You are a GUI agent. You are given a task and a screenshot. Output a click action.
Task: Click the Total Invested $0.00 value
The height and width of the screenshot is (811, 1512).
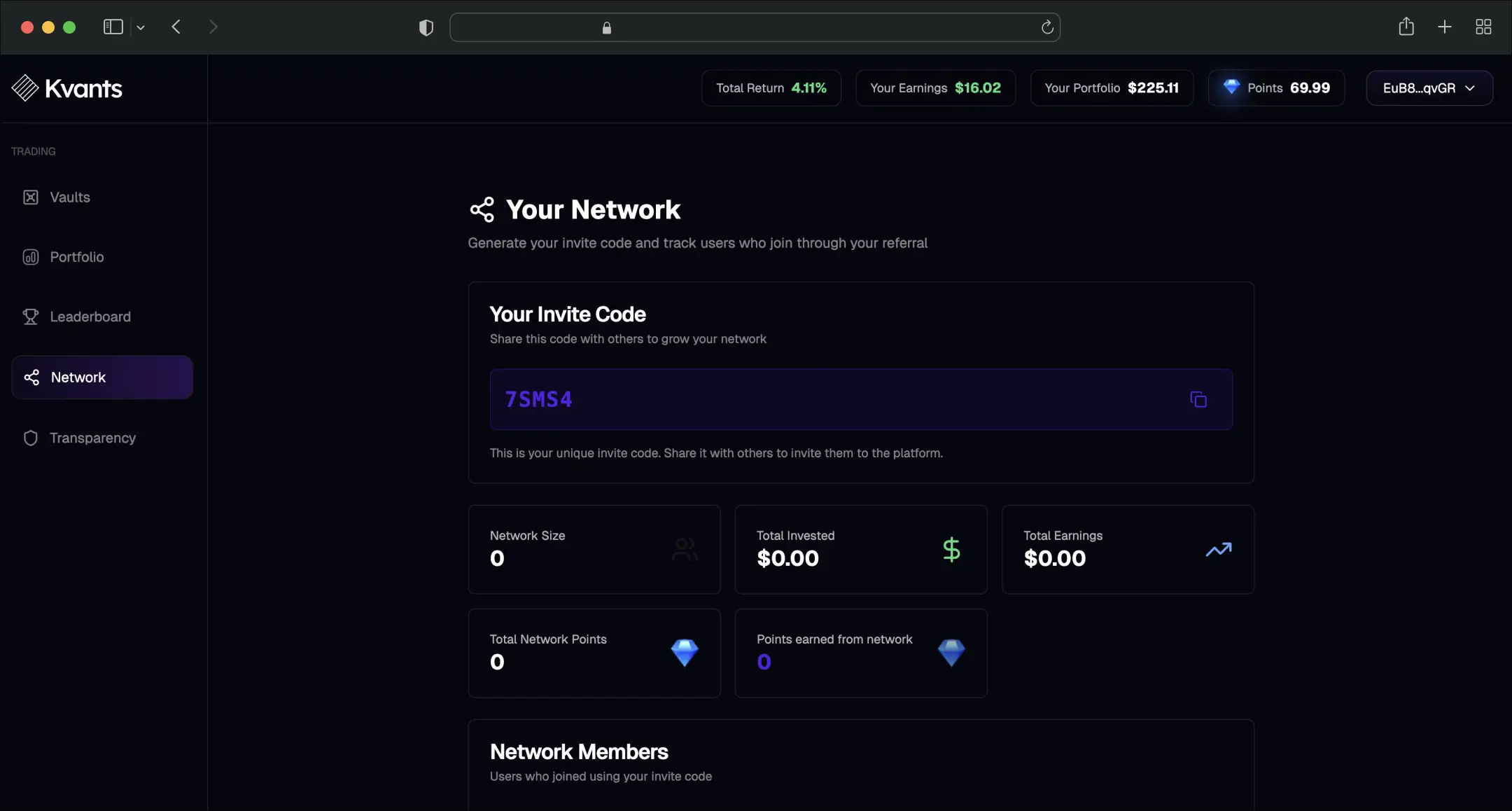[787, 558]
